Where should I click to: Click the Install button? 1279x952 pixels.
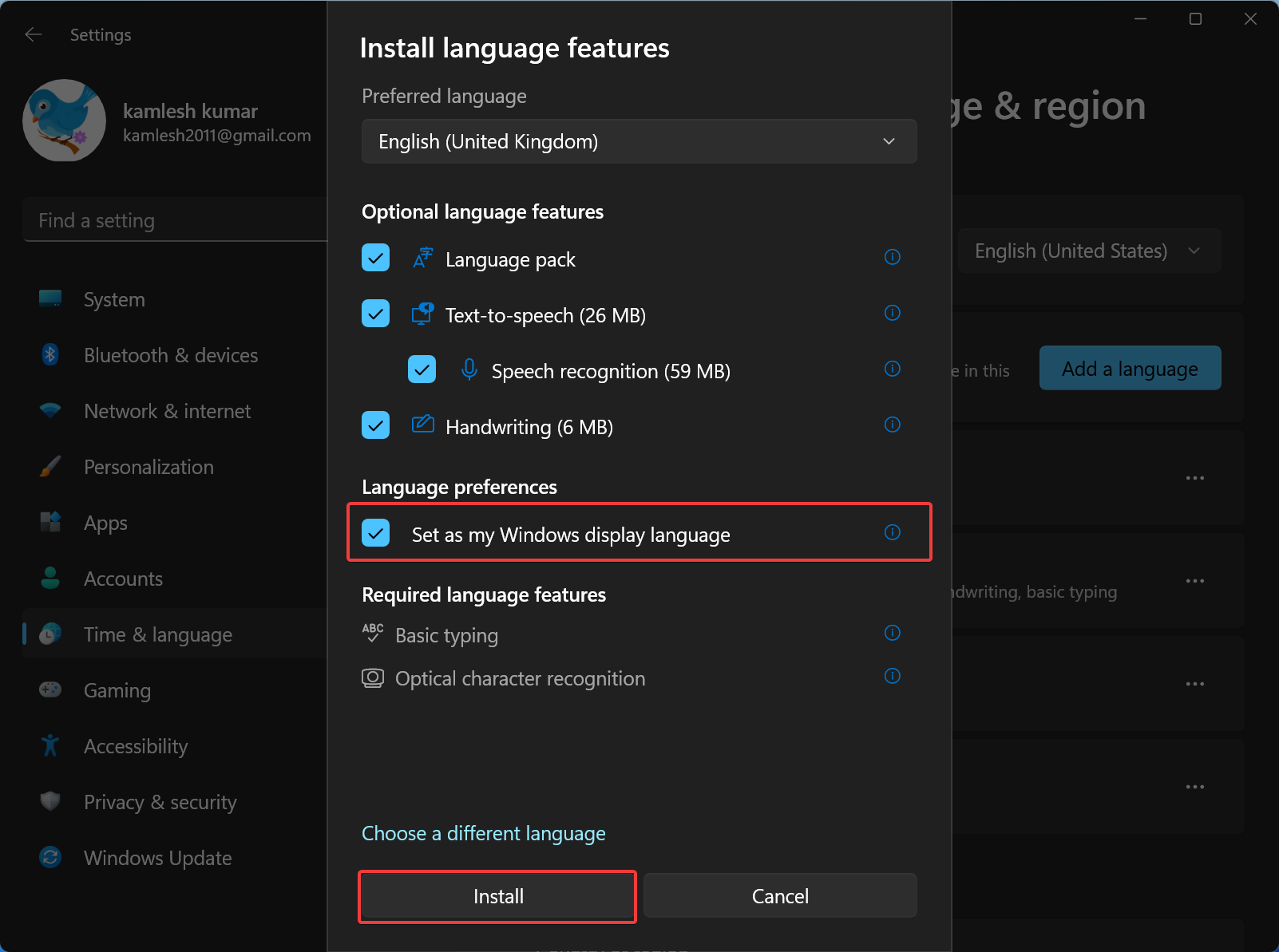pos(498,896)
